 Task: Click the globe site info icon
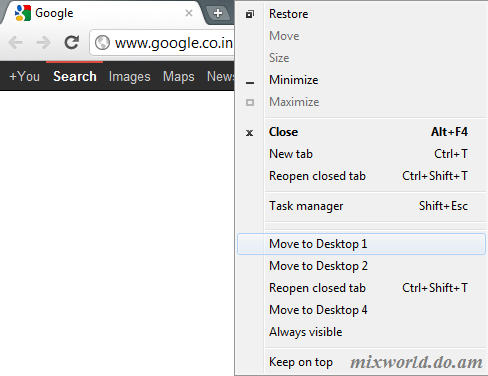click(x=102, y=43)
